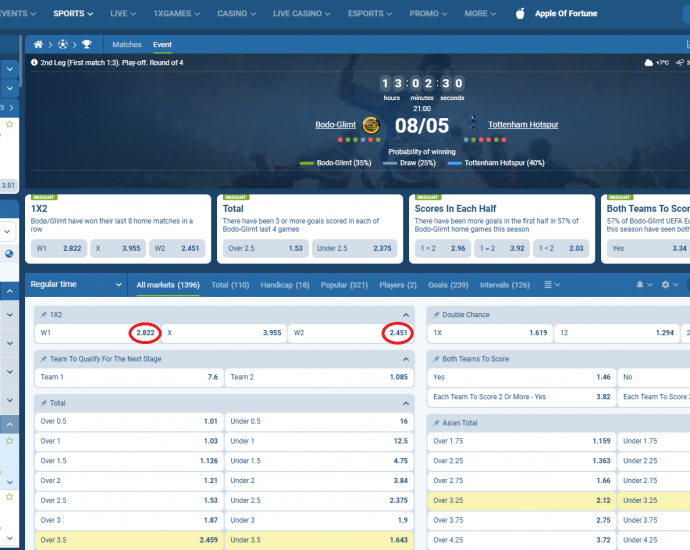Image resolution: width=690 pixels, height=550 pixels.
Task: Bet Under 0.5 at 16
Action: pos(319,421)
